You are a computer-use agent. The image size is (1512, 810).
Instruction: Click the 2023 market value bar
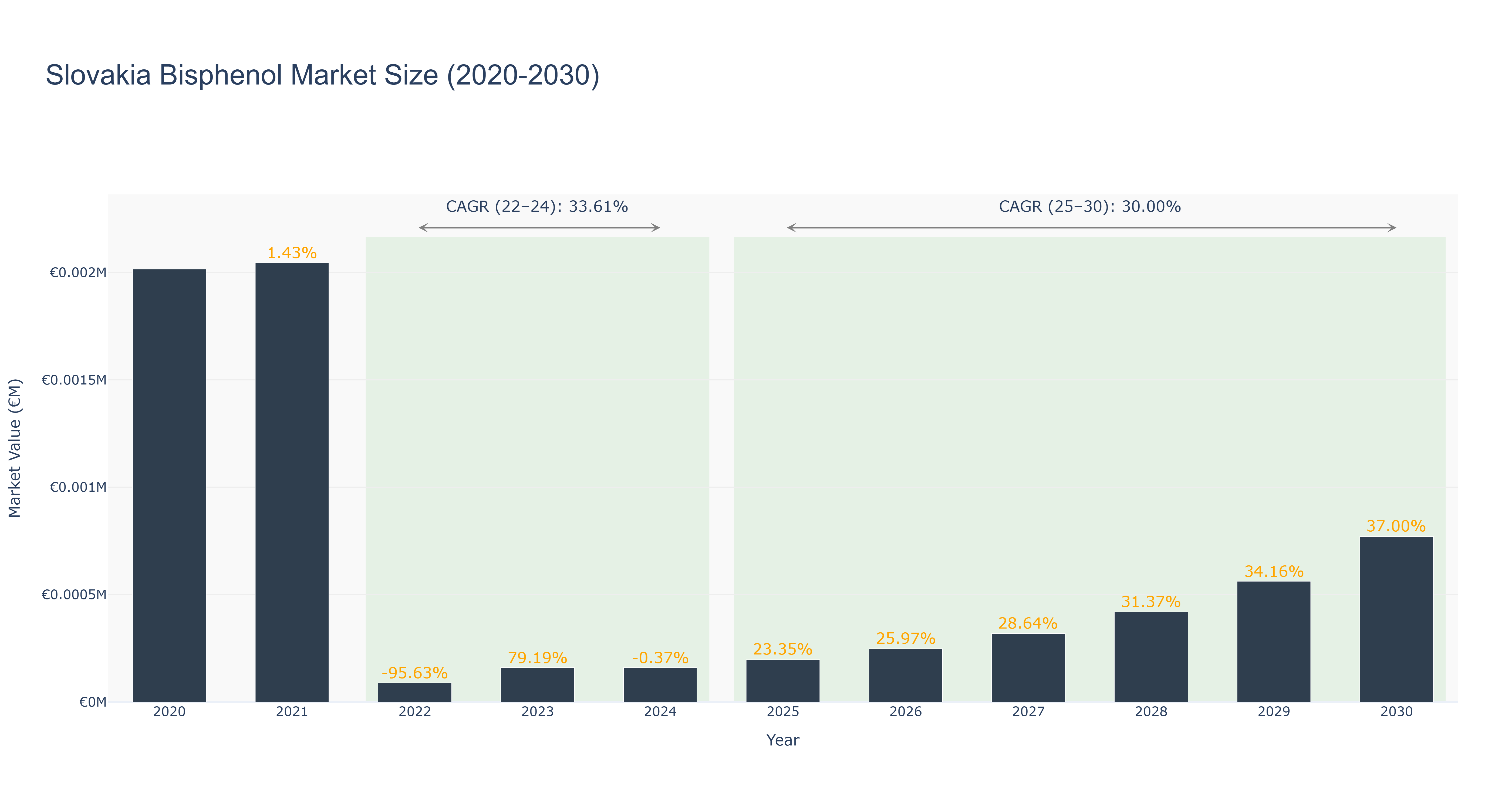tap(537, 684)
